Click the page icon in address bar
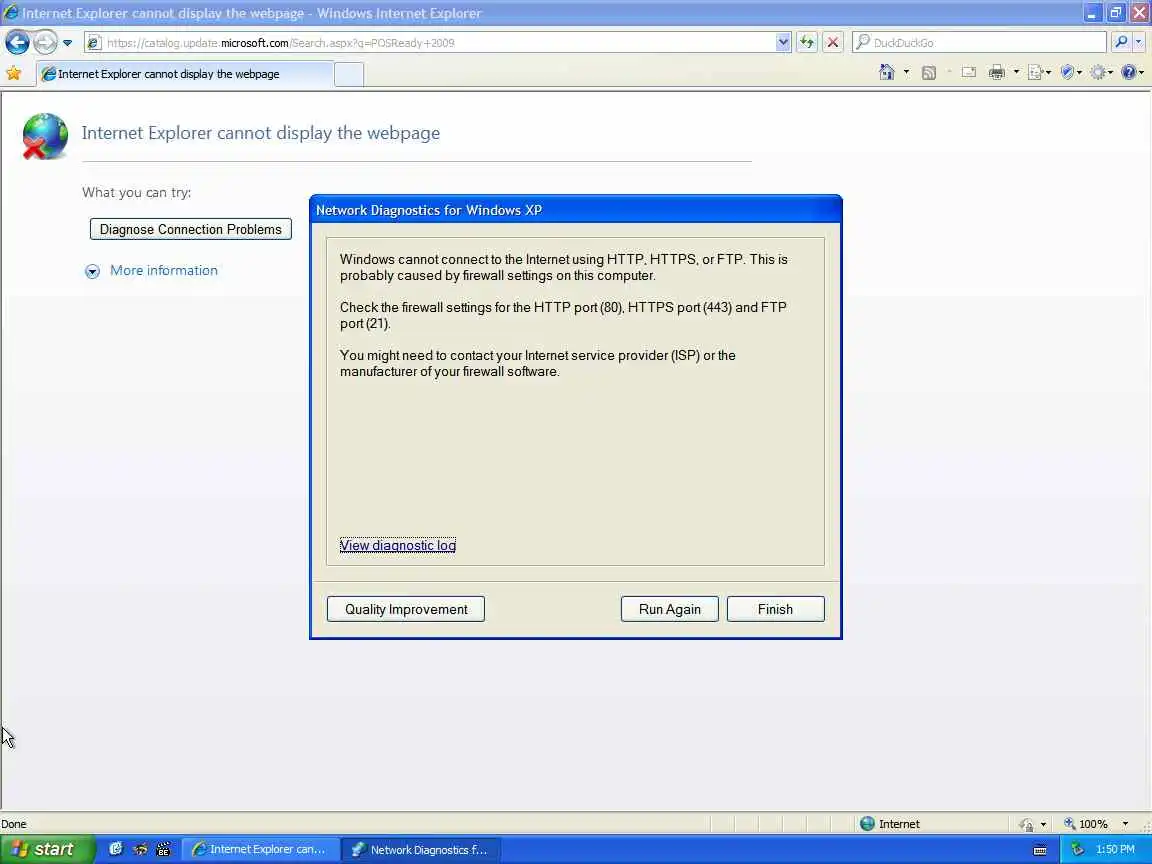This screenshot has width=1152, height=864. point(94,43)
